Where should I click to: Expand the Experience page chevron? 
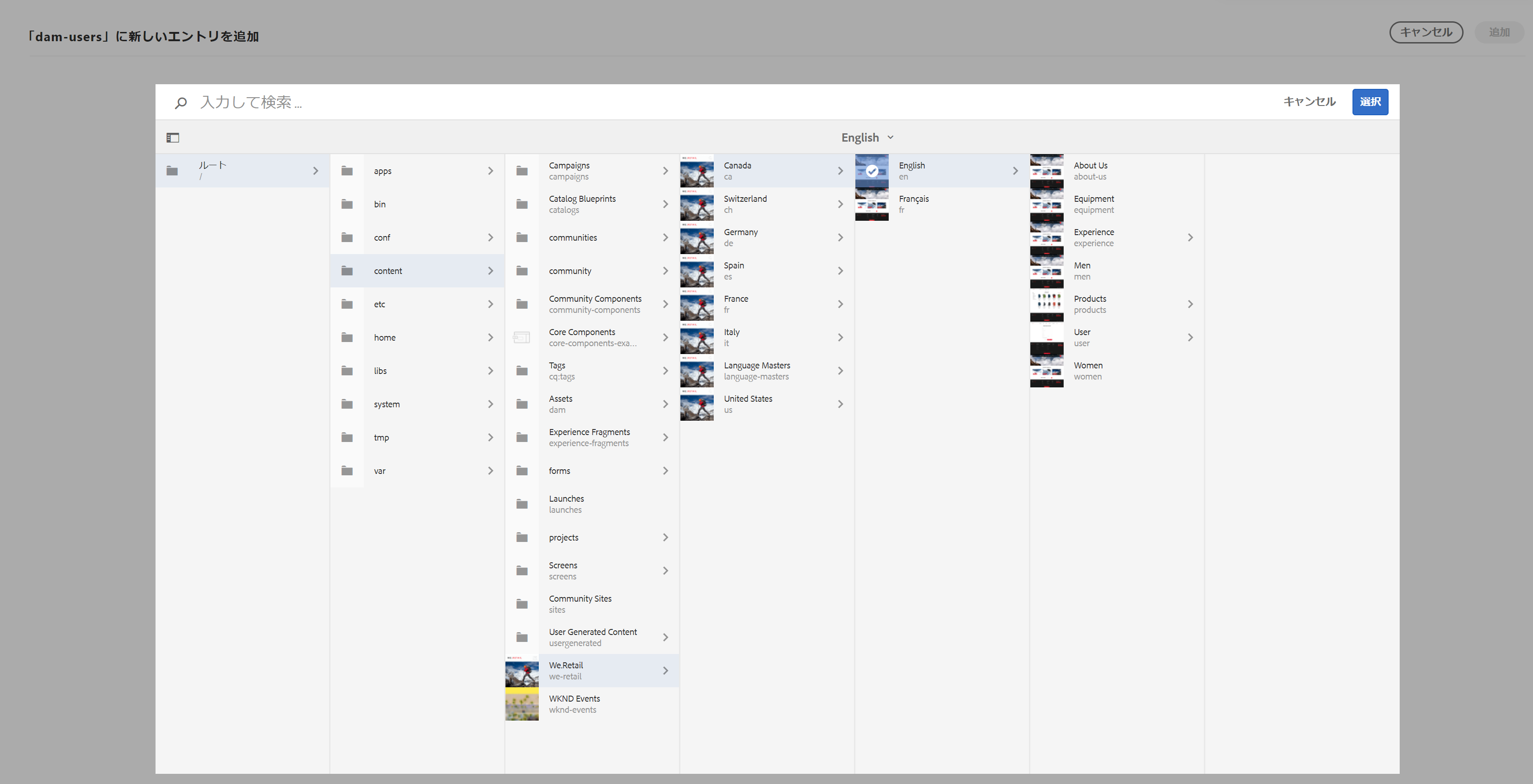click(1190, 237)
